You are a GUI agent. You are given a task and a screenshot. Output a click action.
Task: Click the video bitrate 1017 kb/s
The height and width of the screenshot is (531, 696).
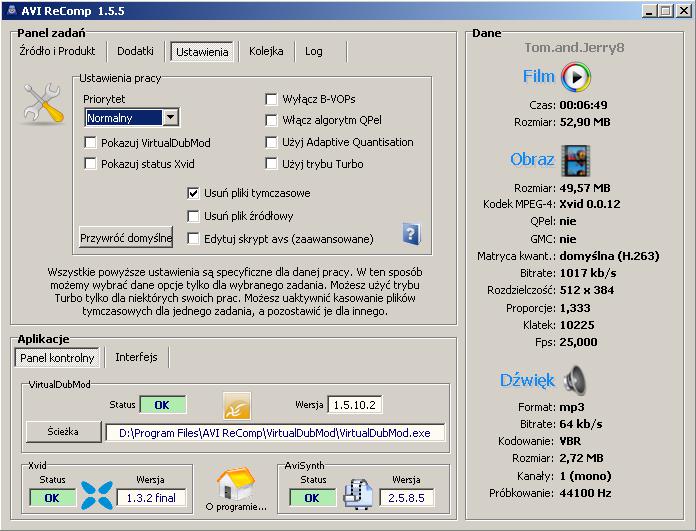(588, 273)
